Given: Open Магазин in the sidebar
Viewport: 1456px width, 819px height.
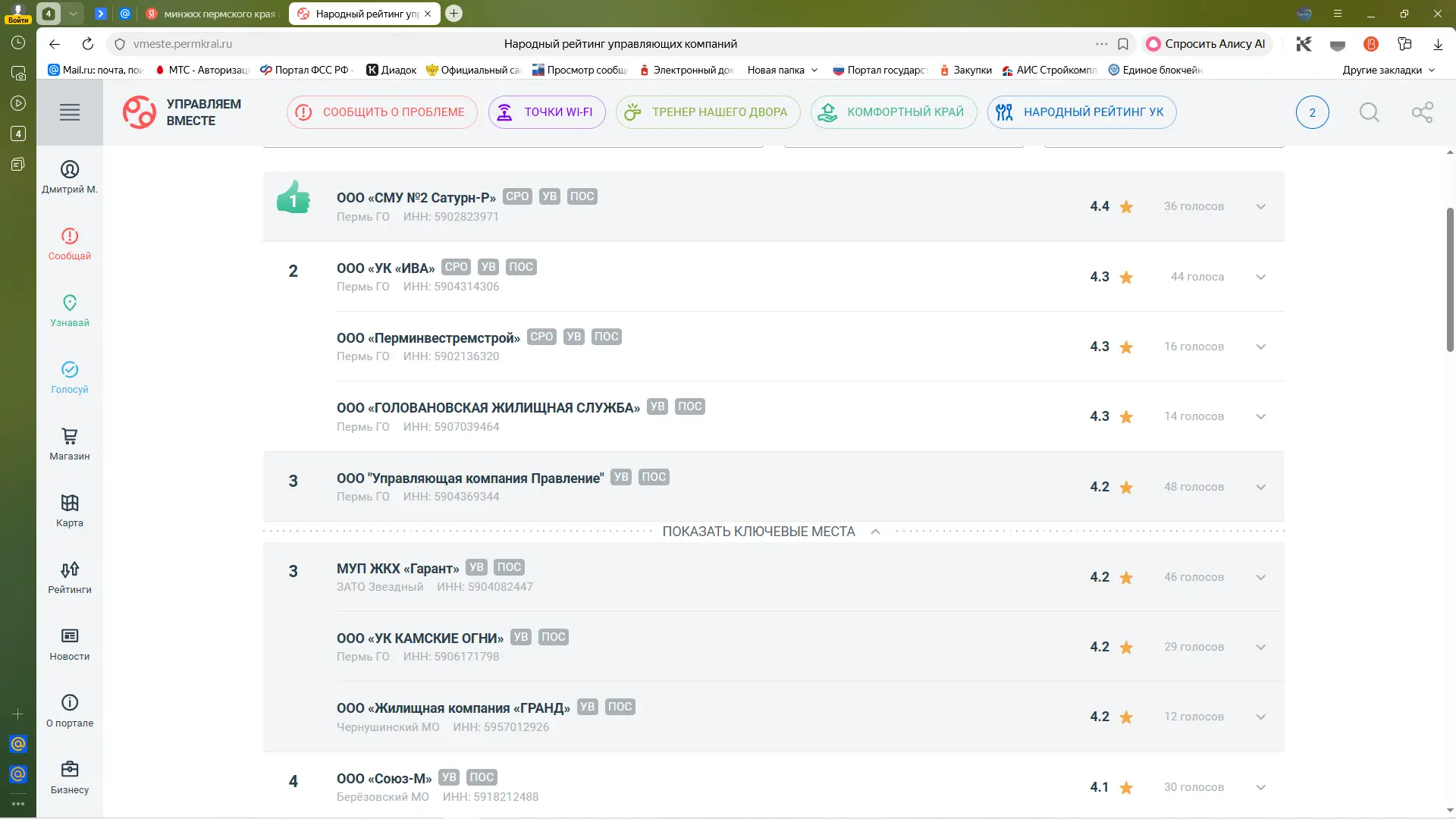Looking at the screenshot, I should [x=70, y=444].
